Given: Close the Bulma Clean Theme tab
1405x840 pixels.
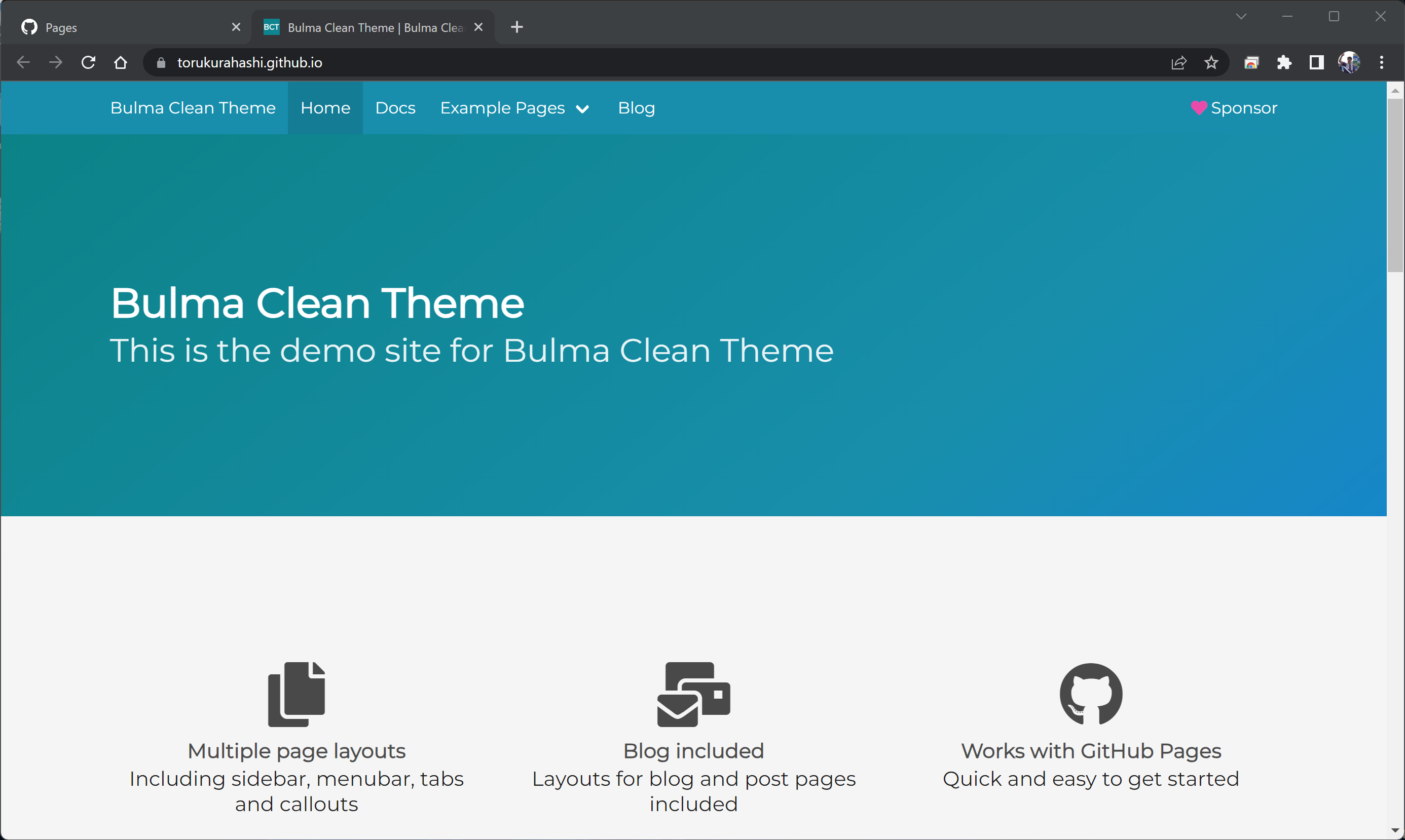Looking at the screenshot, I should pyautogui.click(x=478, y=27).
